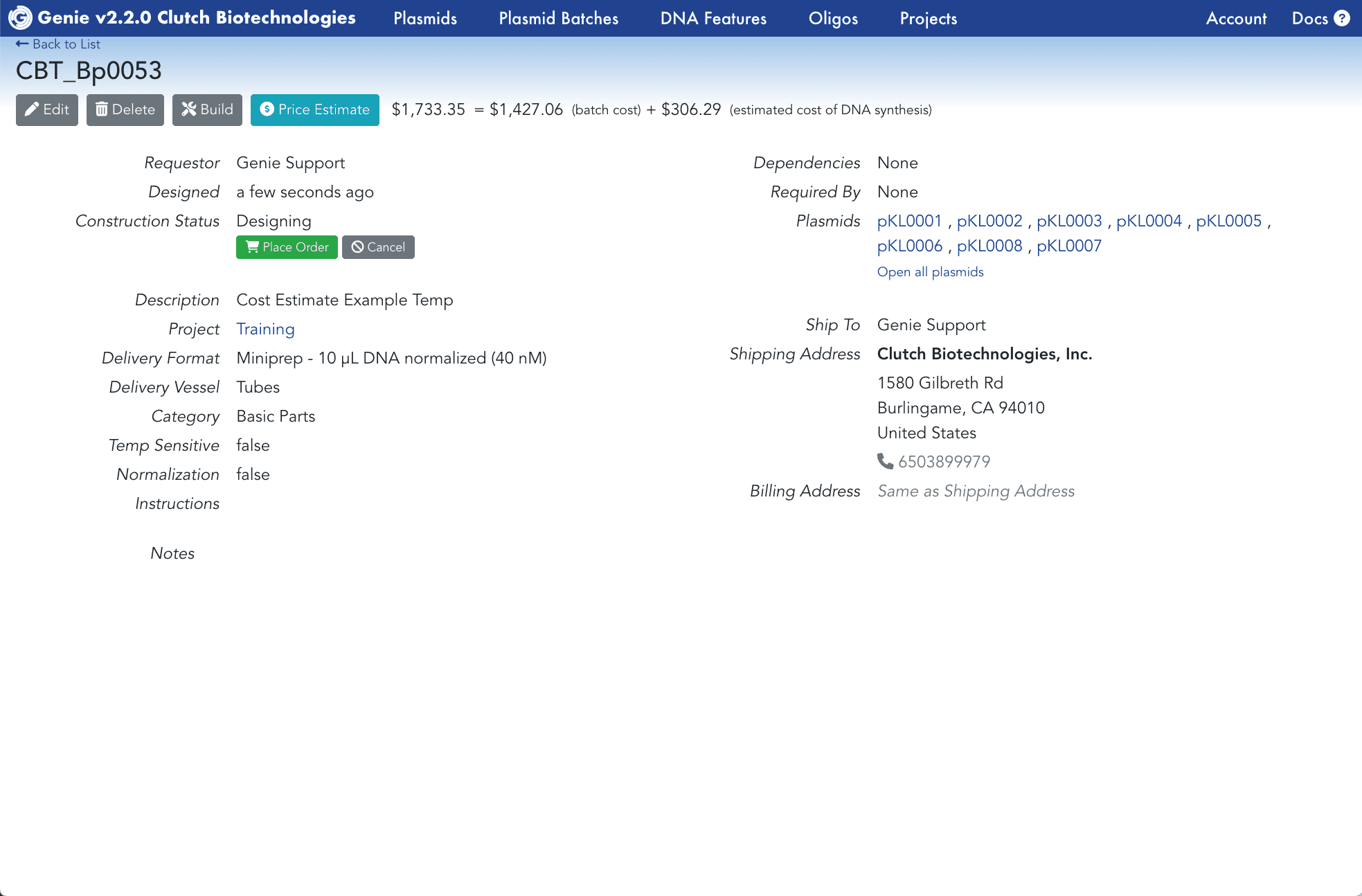Click the Build tools button
The width and height of the screenshot is (1362, 896).
pos(207,109)
